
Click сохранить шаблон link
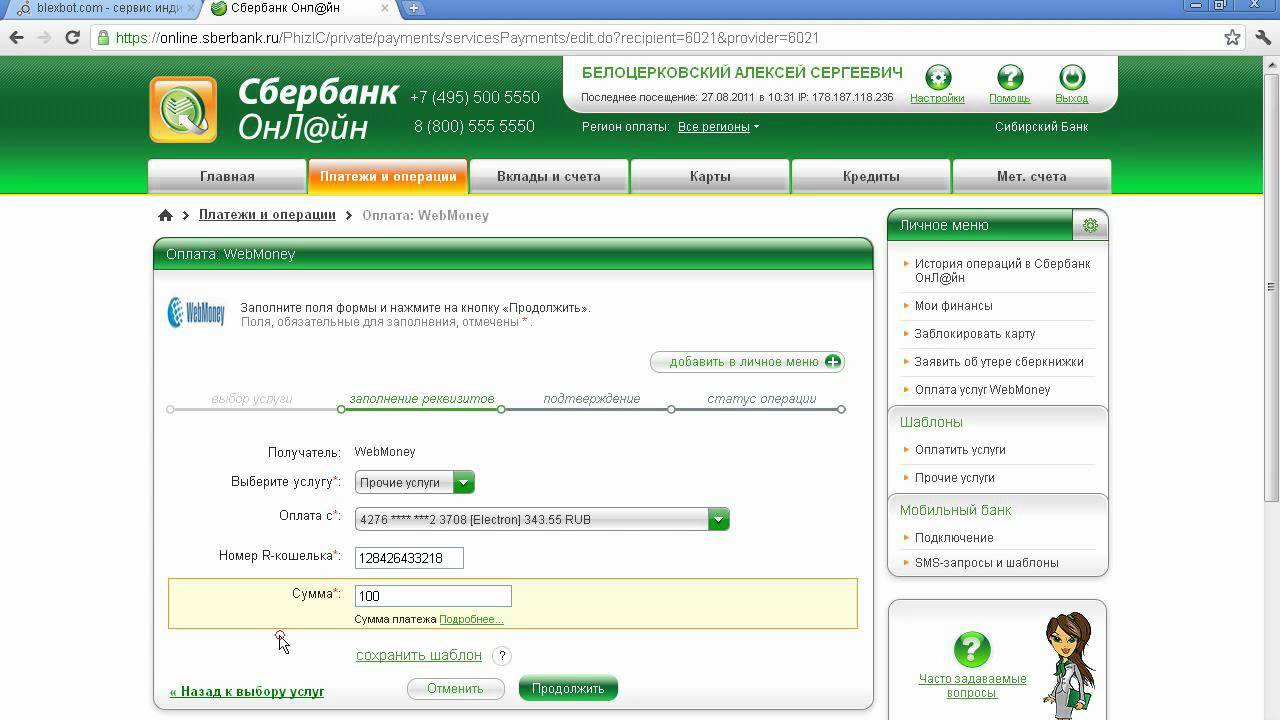click(x=419, y=655)
